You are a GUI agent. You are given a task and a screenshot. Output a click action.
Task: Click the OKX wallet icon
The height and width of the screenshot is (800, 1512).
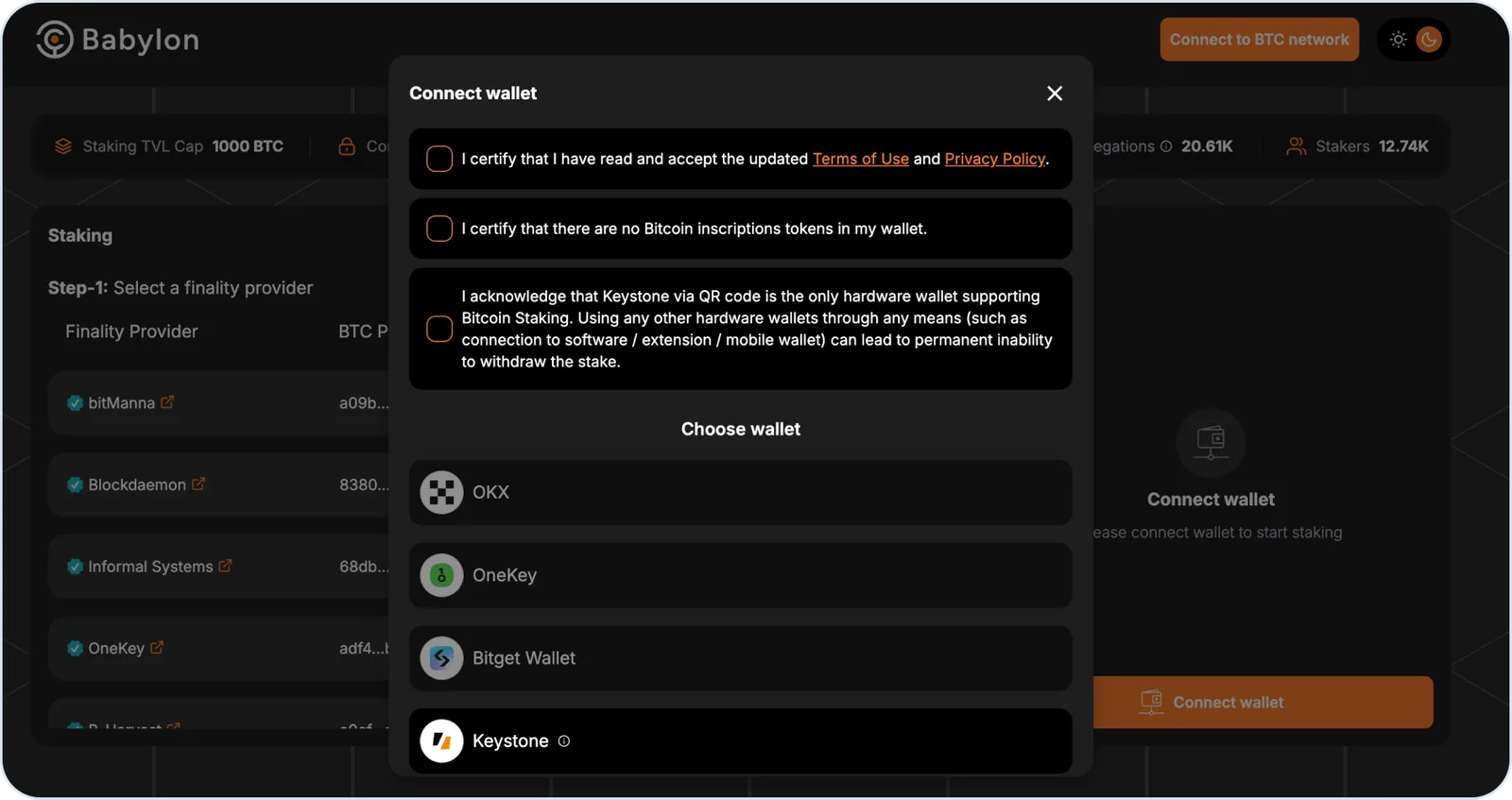(x=441, y=492)
